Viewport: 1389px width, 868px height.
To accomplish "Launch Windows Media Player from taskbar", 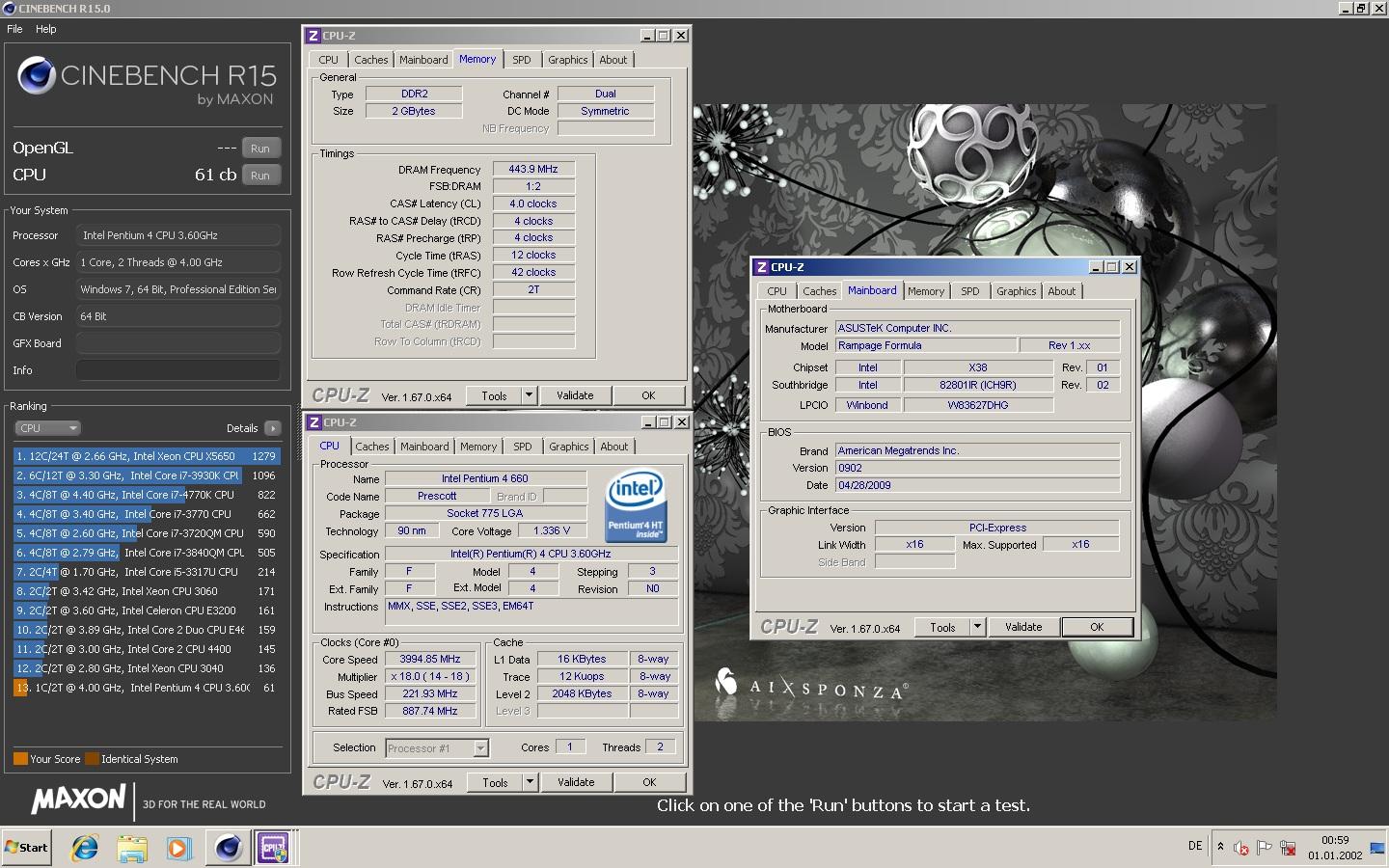I will pos(178,848).
